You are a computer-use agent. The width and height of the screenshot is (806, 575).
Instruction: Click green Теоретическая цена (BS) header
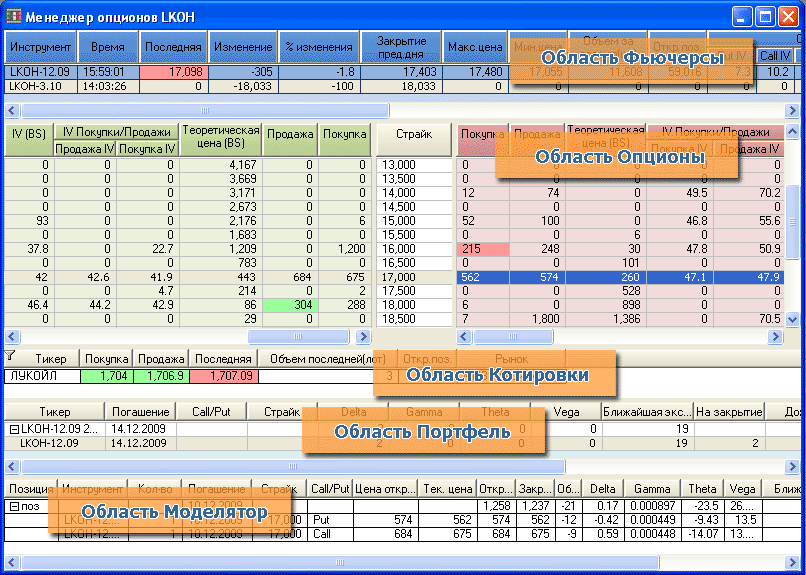(x=221, y=138)
